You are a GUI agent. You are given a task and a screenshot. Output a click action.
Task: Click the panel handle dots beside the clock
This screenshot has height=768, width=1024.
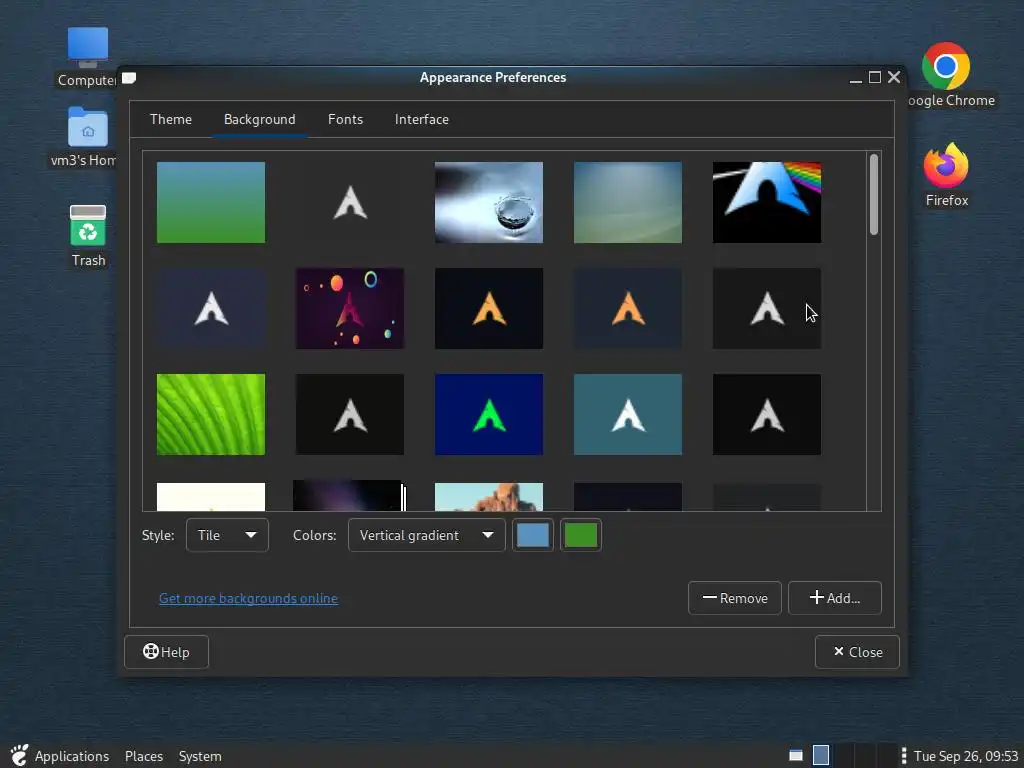(x=903, y=756)
